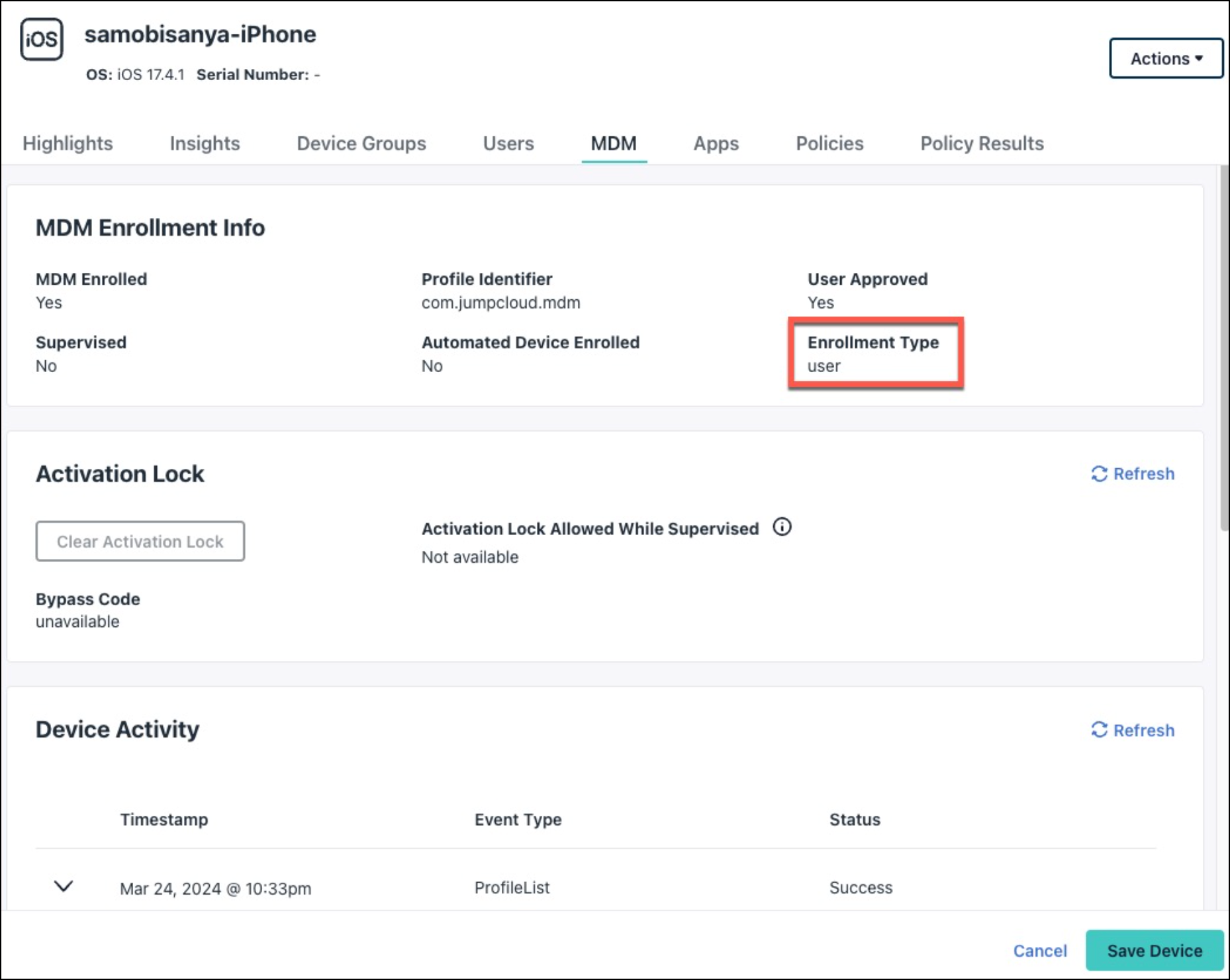The width and height of the screenshot is (1230, 980).
Task: Open the Actions dropdown menu
Action: [x=1166, y=58]
